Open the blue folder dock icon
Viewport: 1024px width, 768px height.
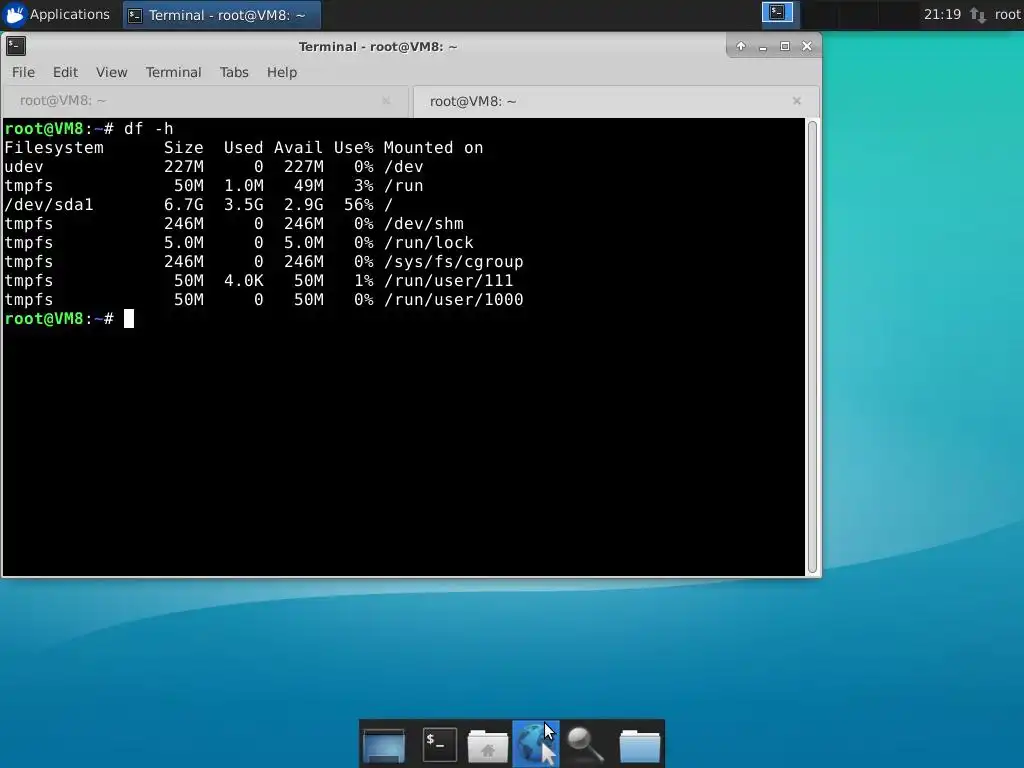click(x=639, y=745)
